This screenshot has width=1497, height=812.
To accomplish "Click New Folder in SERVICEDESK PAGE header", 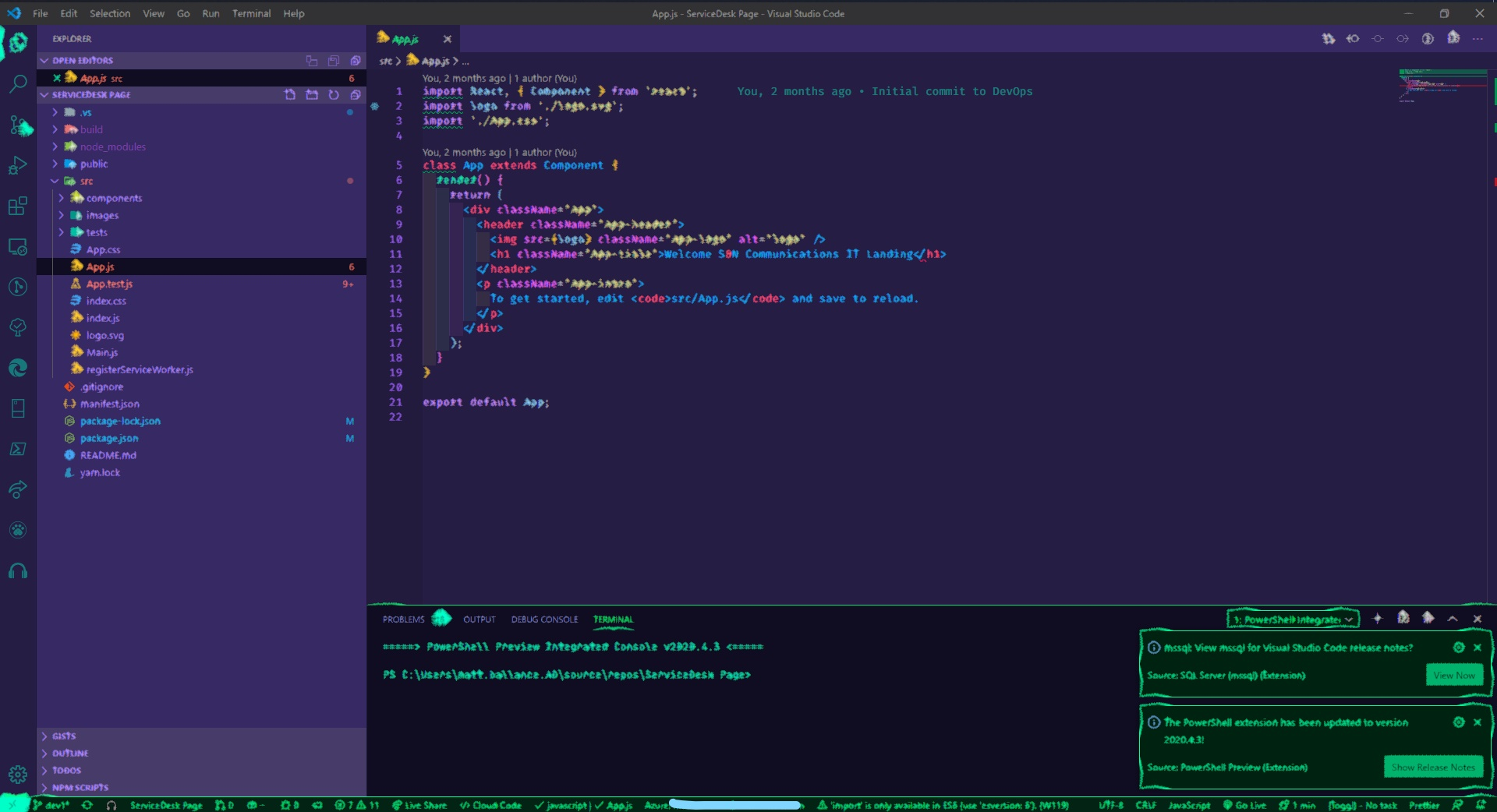I will (312, 94).
